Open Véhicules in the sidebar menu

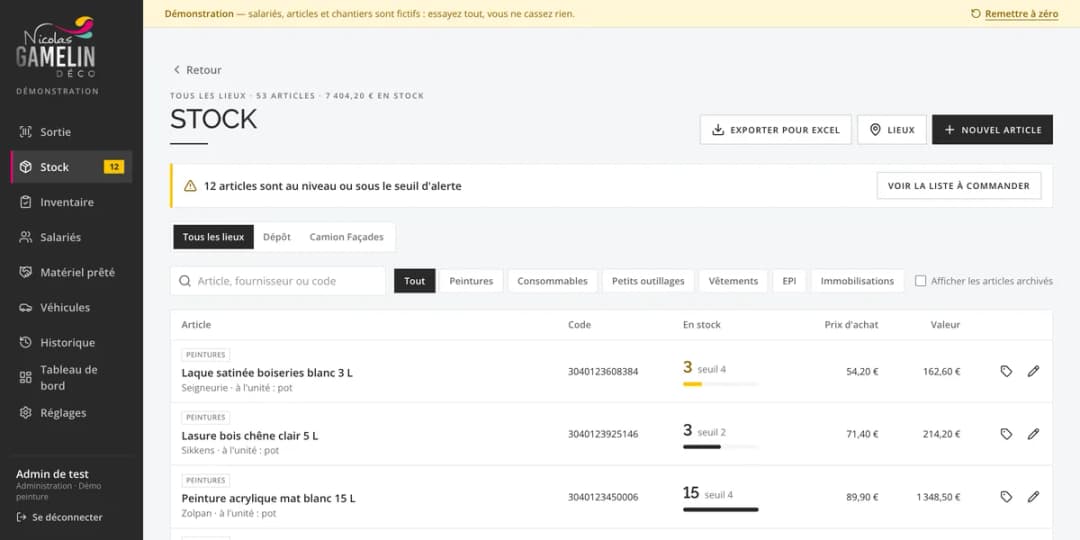pos(71,308)
